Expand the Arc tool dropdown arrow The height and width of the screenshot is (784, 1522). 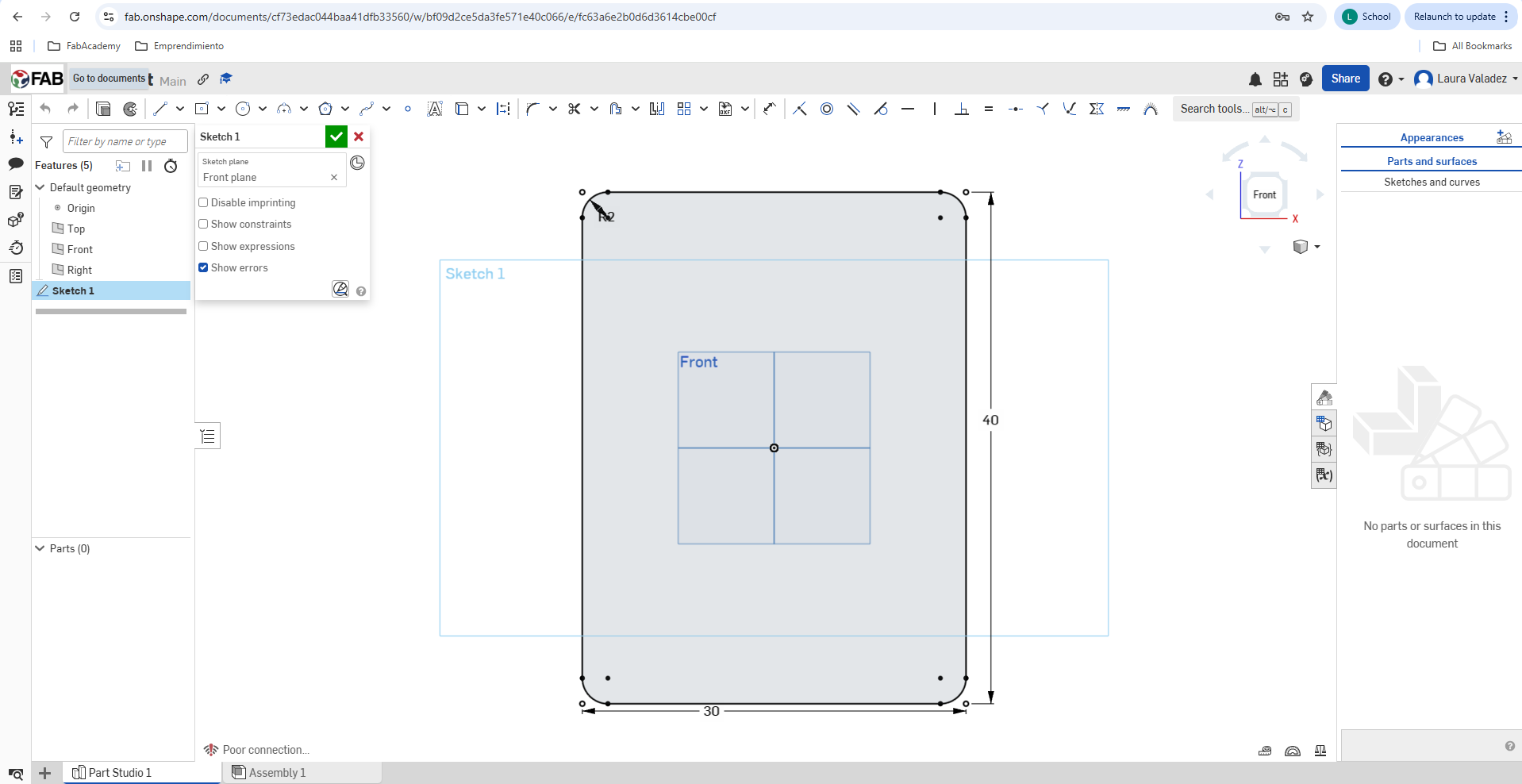tap(304, 109)
